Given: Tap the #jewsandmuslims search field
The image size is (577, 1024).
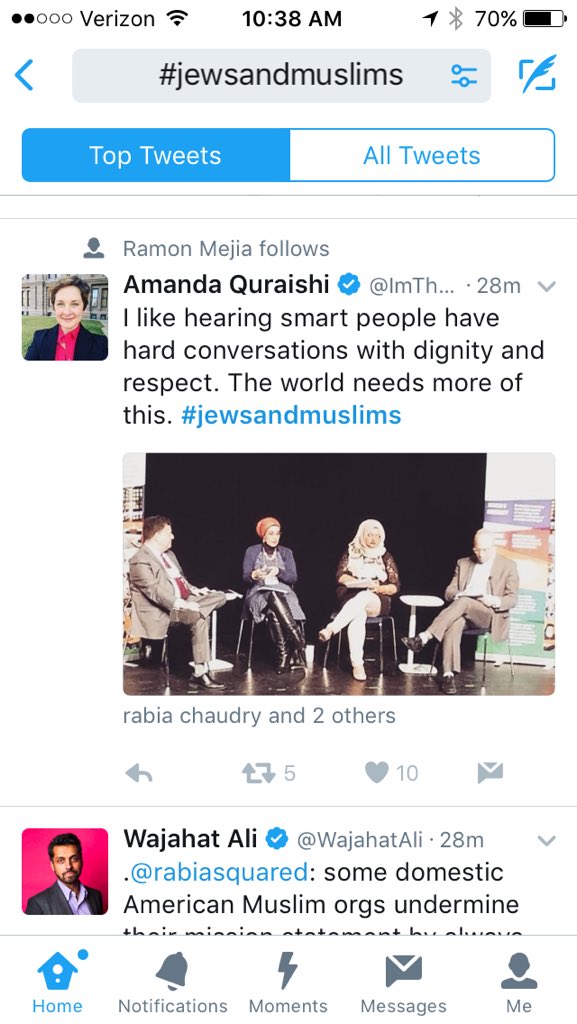Looking at the screenshot, I should (x=281, y=76).
